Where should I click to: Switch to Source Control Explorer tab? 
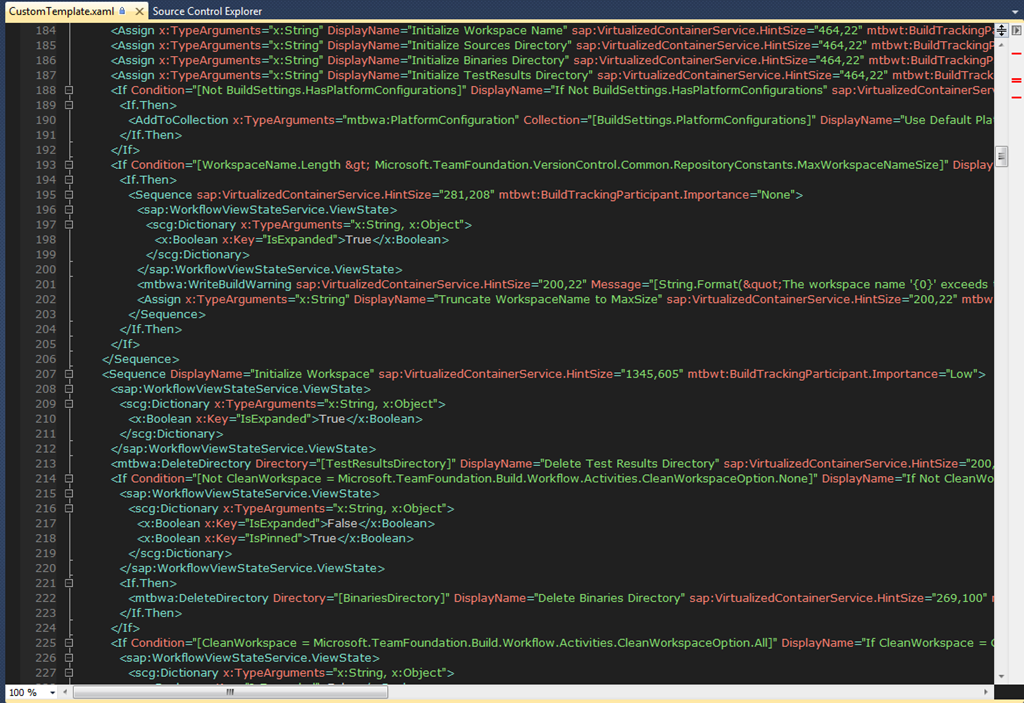[207, 11]
